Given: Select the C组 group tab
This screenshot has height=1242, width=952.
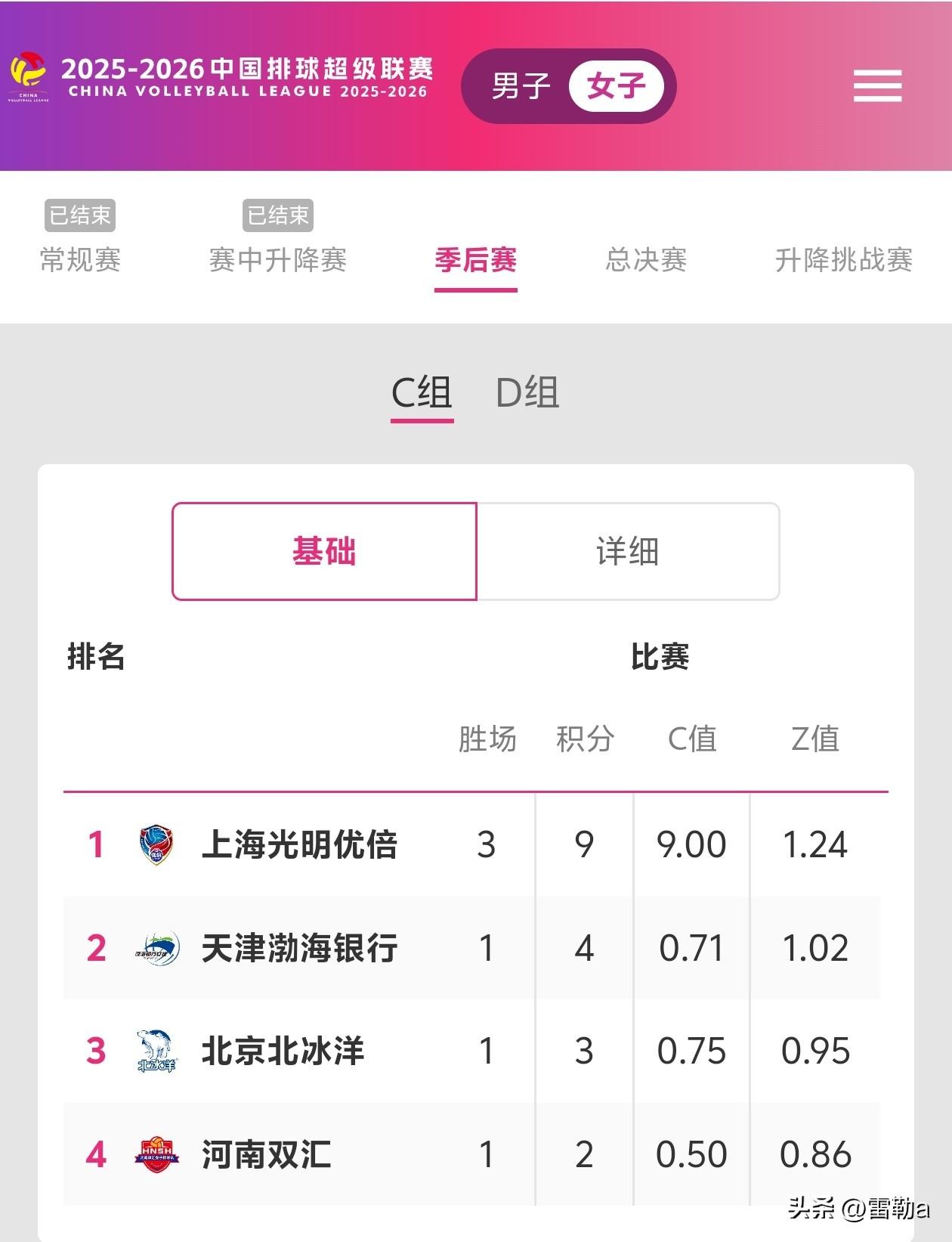Looking at the screenshot, I should point(422,393).
